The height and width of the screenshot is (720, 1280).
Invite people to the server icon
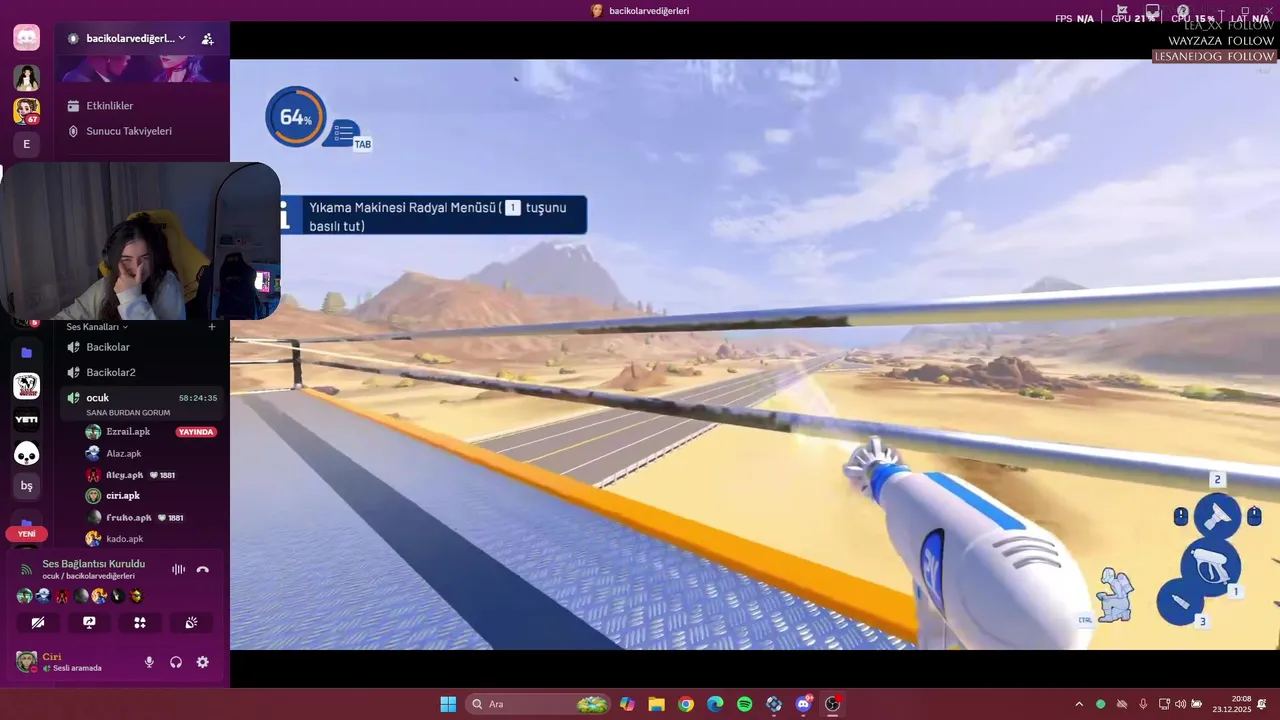coord(207,39)
